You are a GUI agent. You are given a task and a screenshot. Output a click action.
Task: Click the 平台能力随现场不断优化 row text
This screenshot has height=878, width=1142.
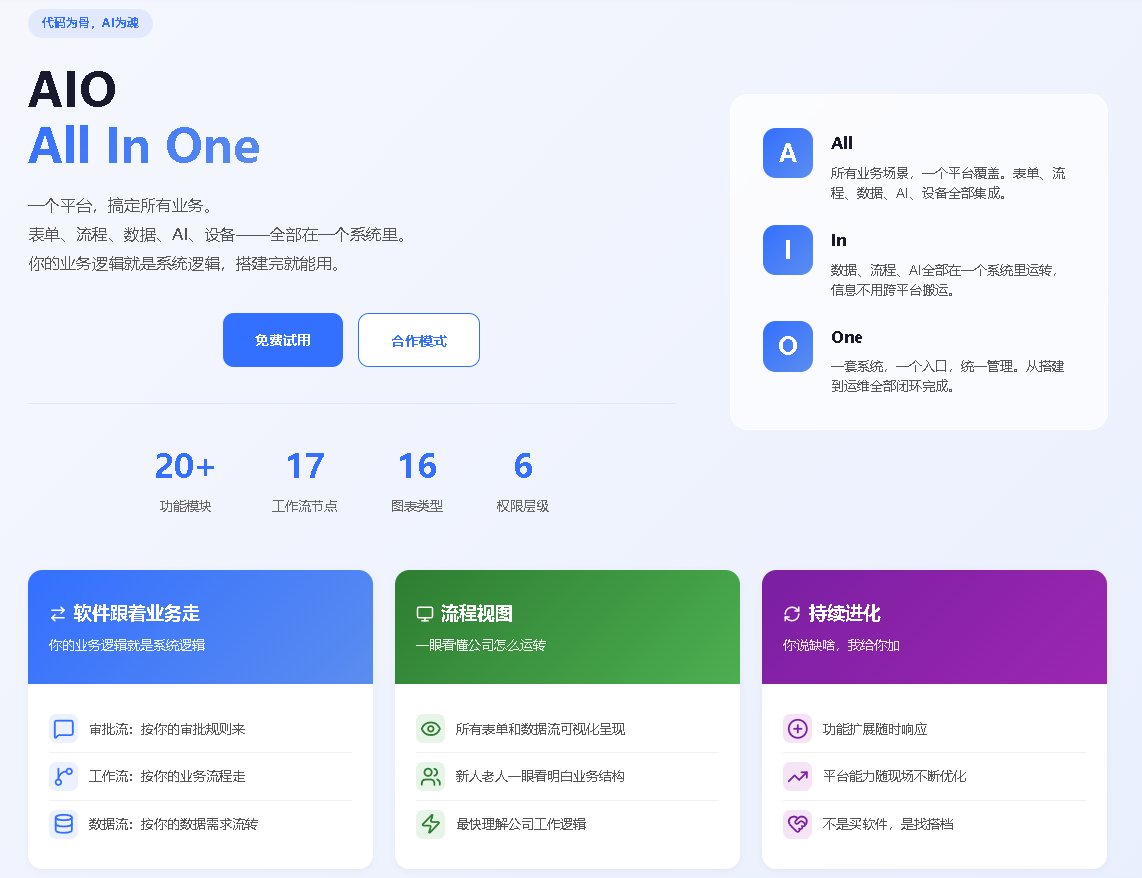tap(894, 776)
